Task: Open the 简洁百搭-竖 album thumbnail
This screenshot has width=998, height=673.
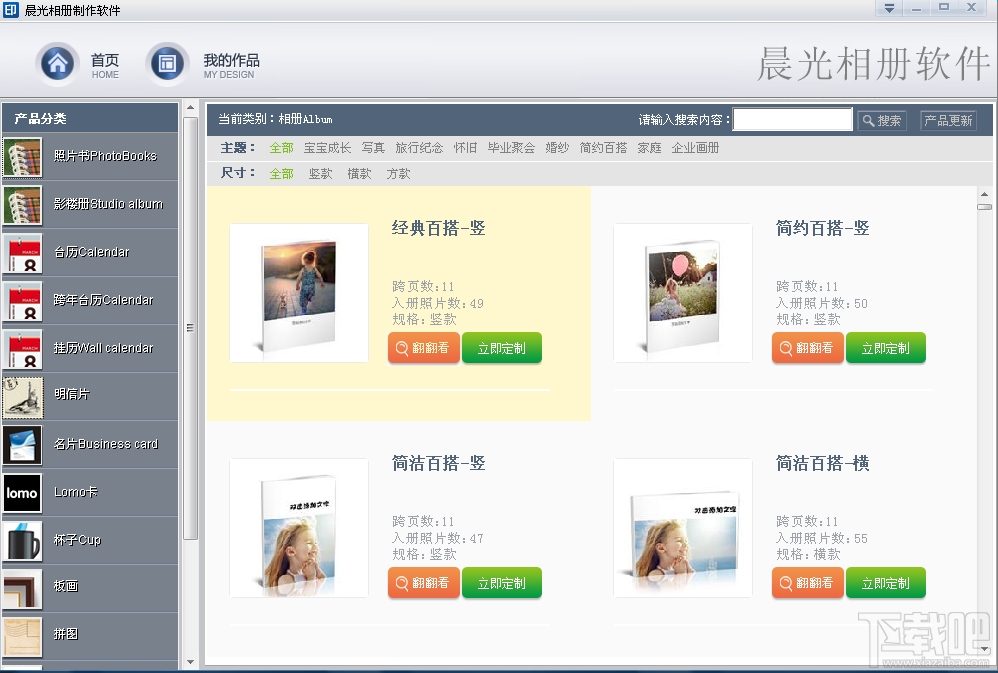Action: click(x=299, y=528)
